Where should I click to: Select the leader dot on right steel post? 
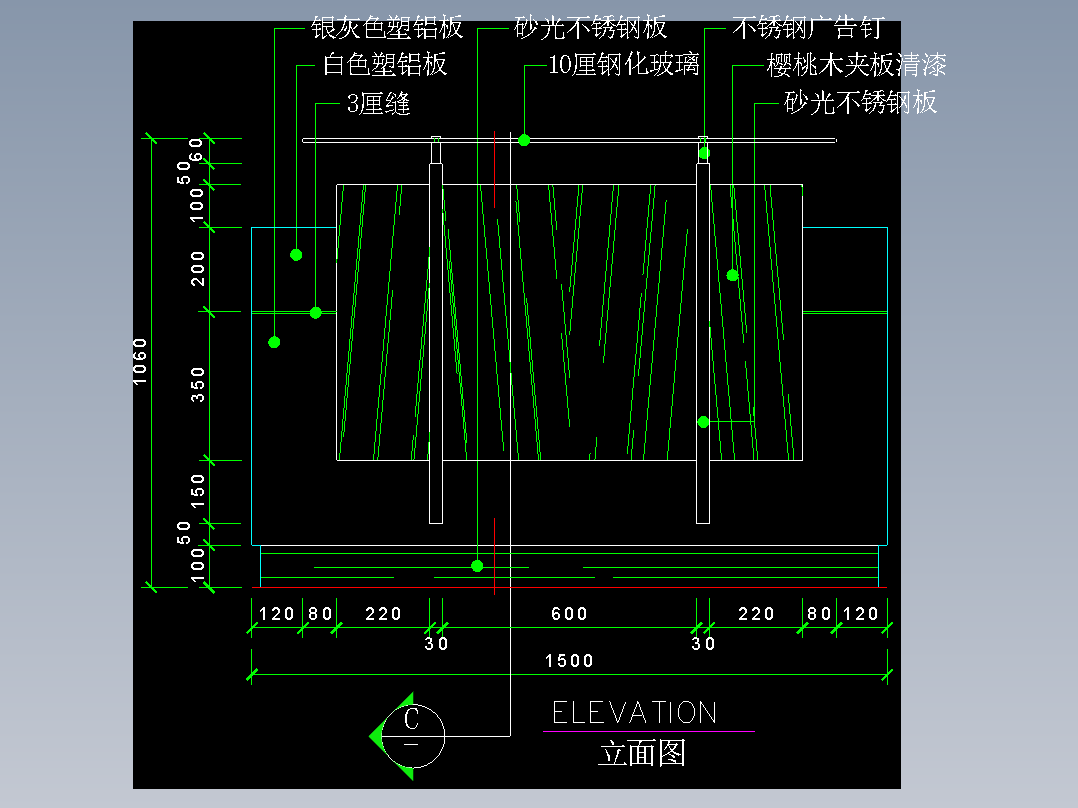703,422
